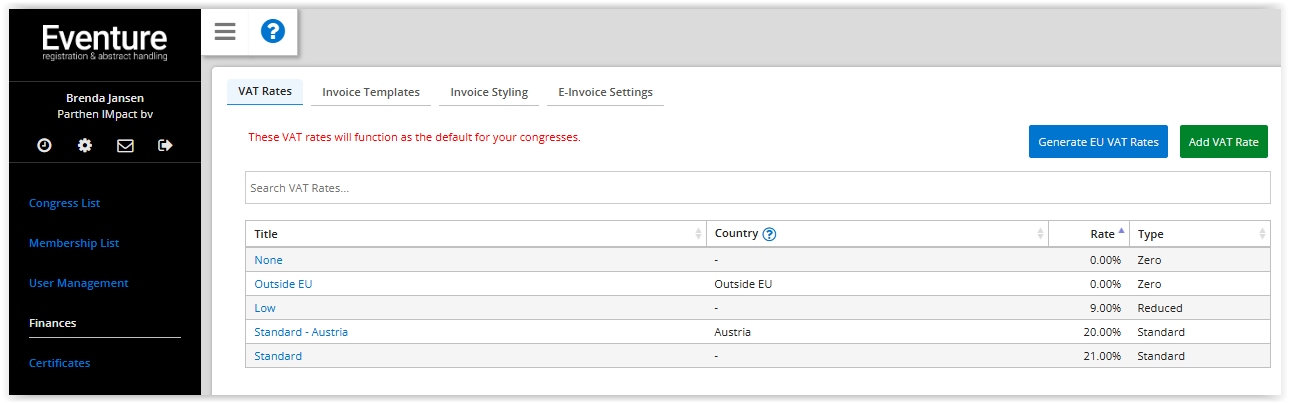The image size is (1289, 403).
Task: Sort by Type column arrows
Action: [x=1262, y=234]
